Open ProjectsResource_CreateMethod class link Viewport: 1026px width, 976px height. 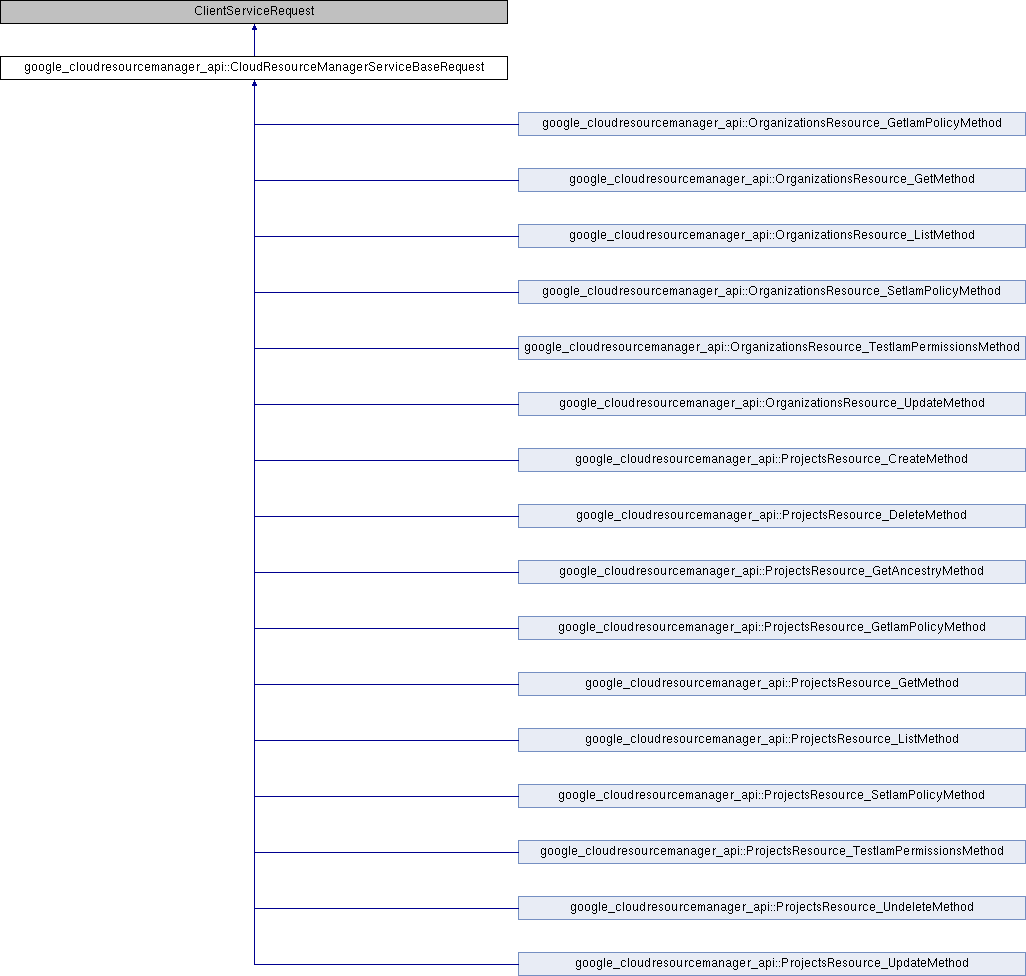point(771,460)
